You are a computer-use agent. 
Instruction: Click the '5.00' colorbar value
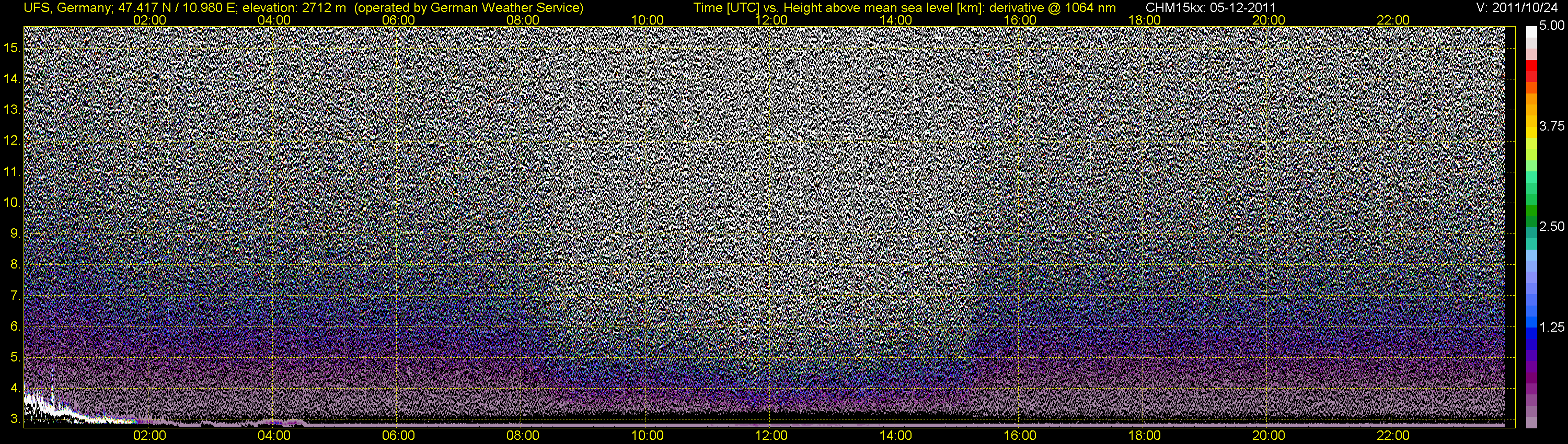[1552, 26]
